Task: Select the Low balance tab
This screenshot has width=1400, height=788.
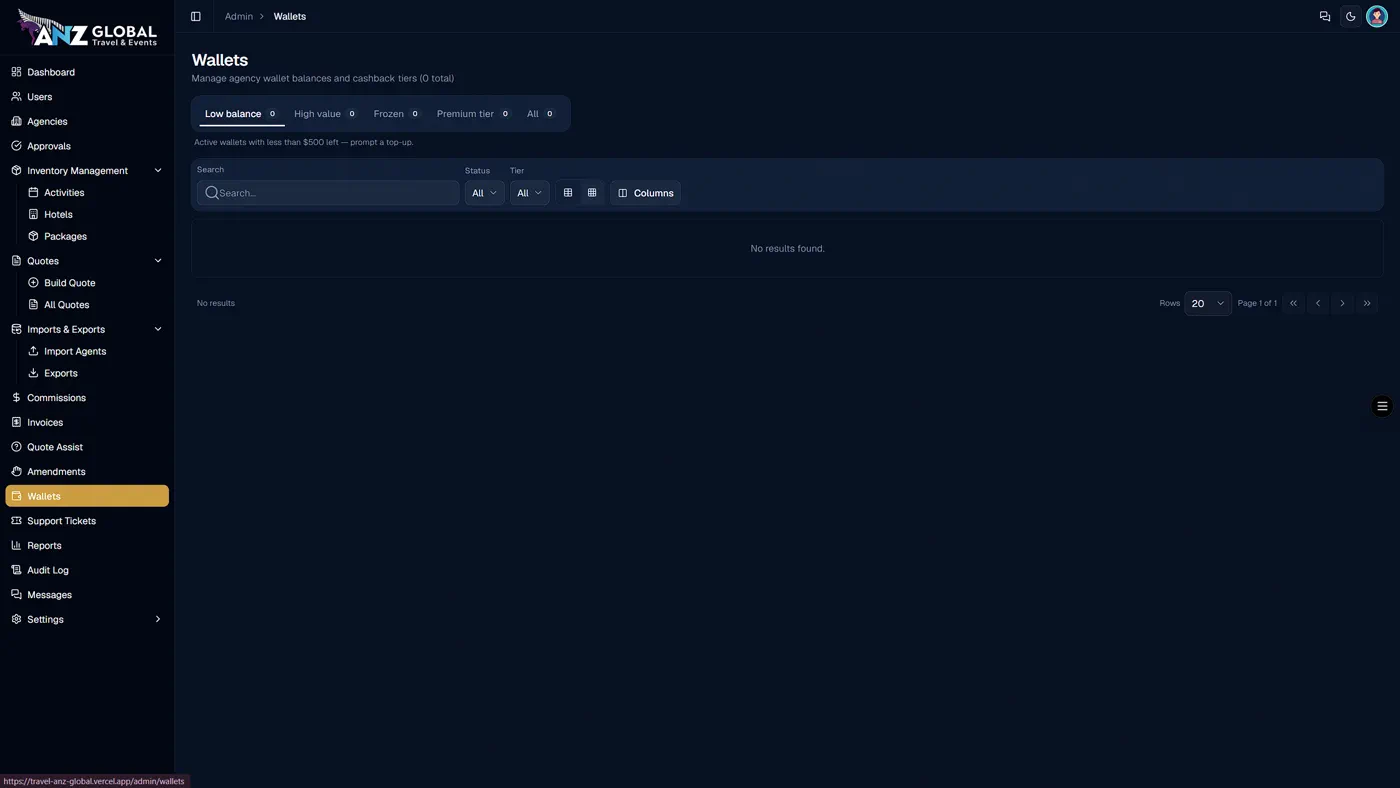Action: point(241,114)
